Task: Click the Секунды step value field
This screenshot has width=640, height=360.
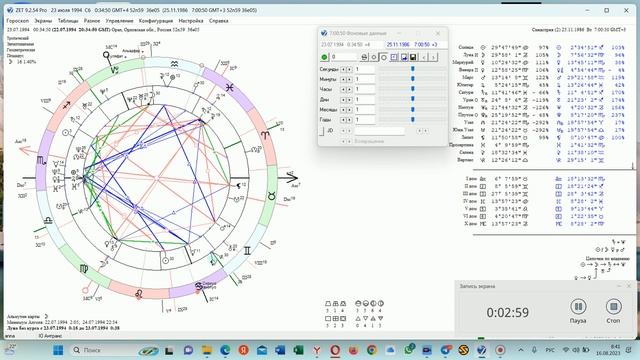Action: 364,69
